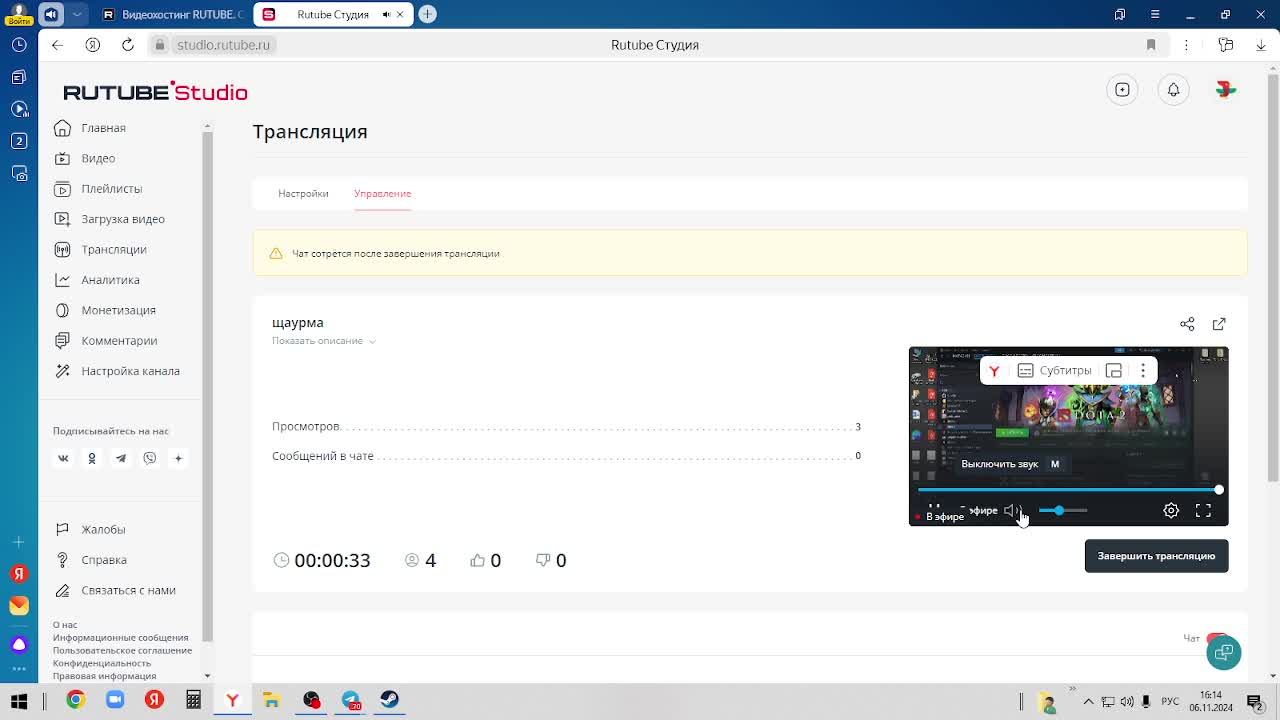Open the Odnoklassniki social link icon

click(x=92, y=458)
